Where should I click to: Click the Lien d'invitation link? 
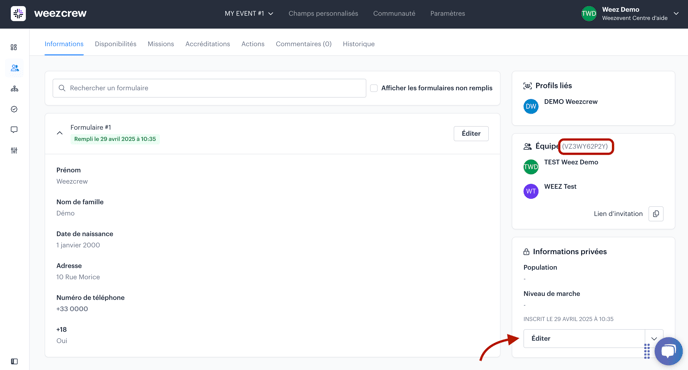pos(618,214)
